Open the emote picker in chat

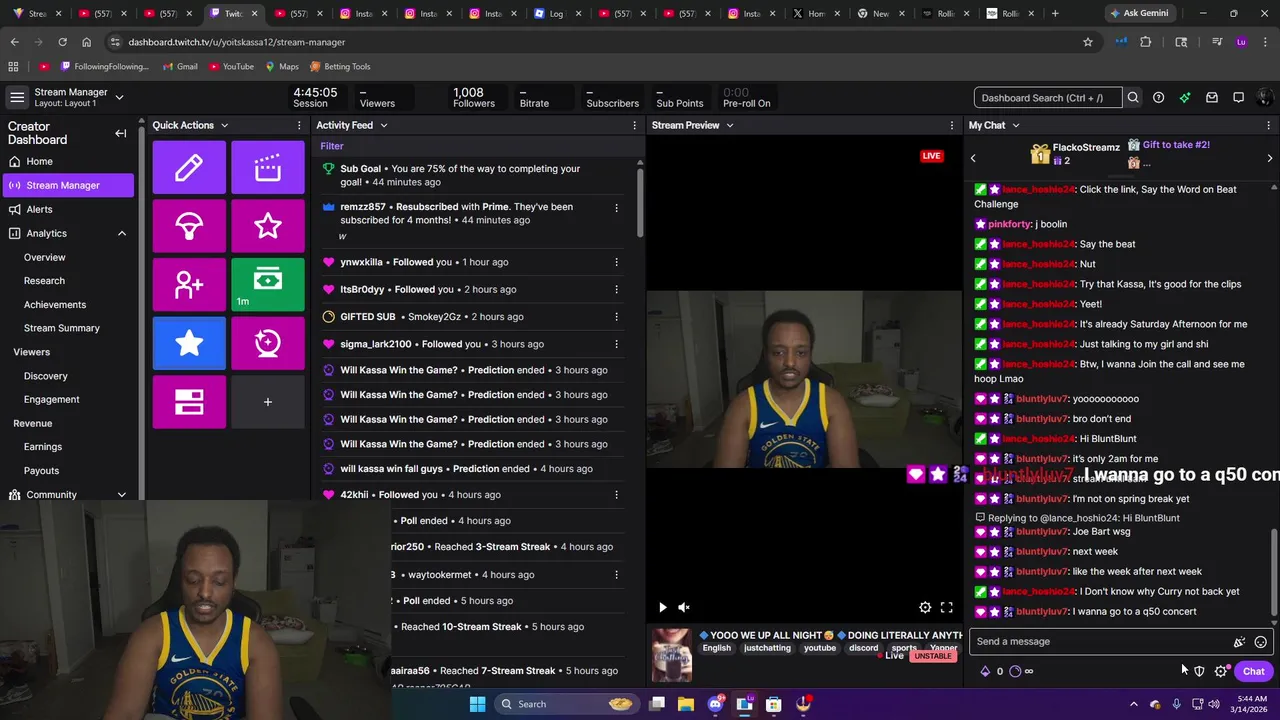(1260, 642)
